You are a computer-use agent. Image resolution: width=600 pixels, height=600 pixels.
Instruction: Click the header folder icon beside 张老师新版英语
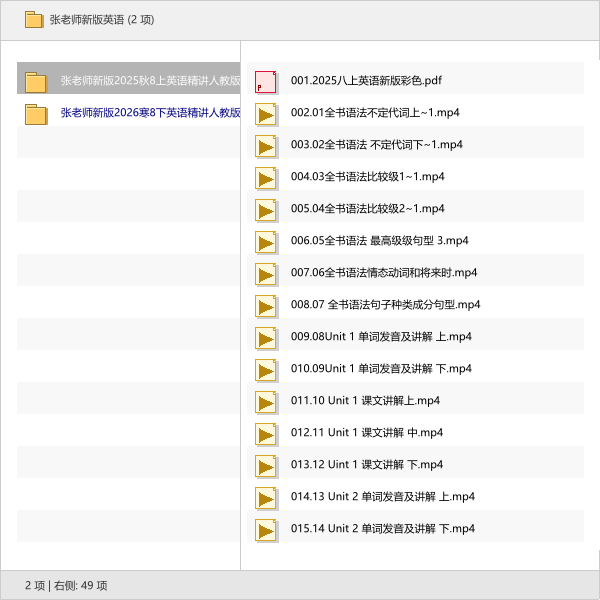tap(34, 20)
